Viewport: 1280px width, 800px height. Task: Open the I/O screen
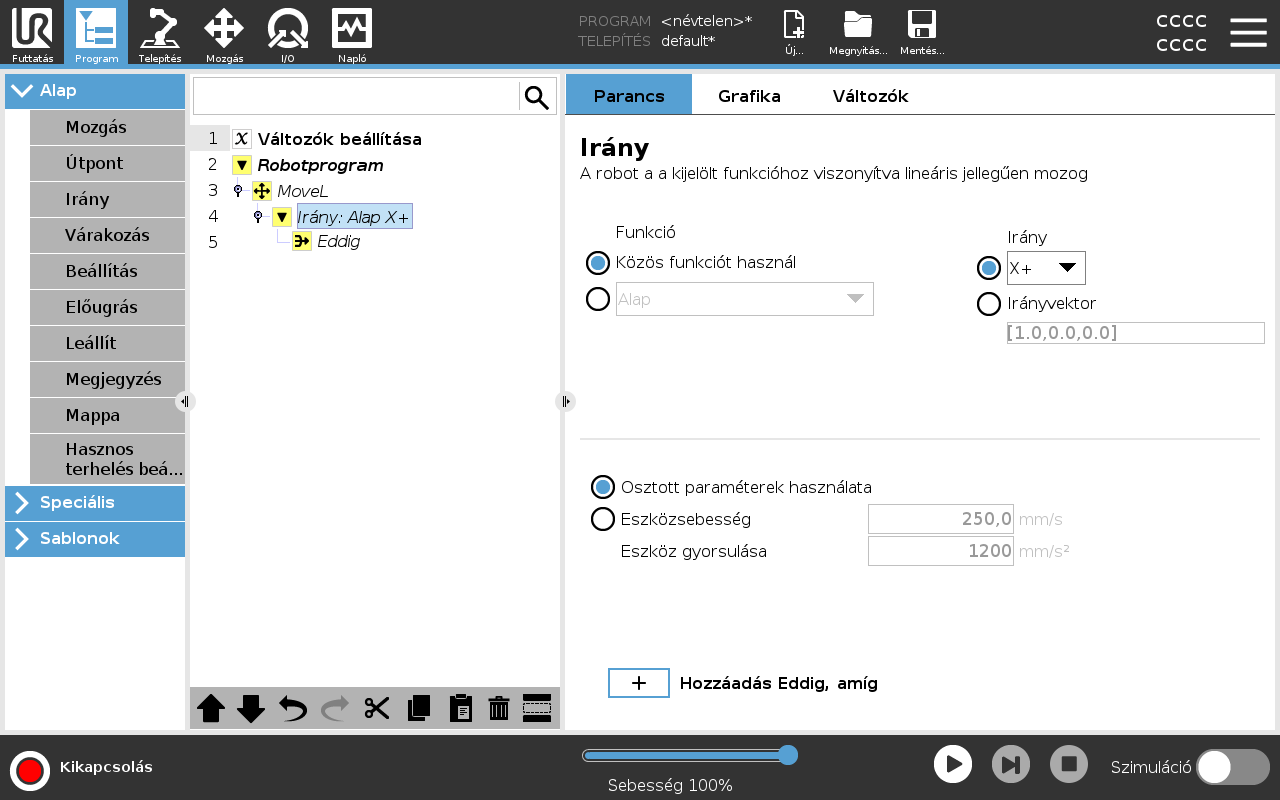pyautogui.click(x=287, y=32)
